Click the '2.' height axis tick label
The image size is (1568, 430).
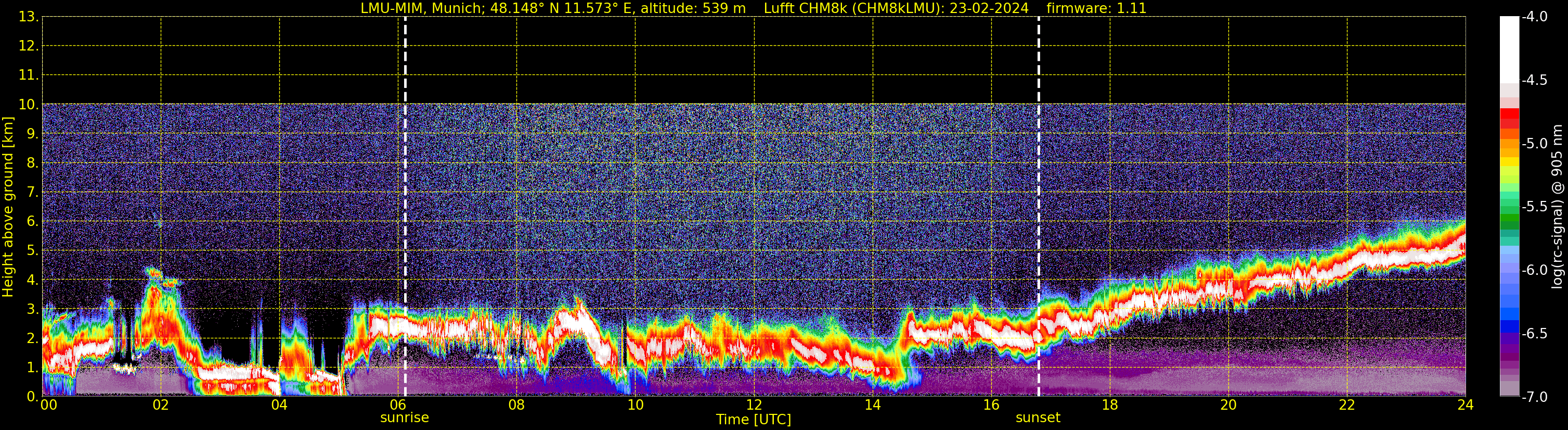tap(33, 339)
